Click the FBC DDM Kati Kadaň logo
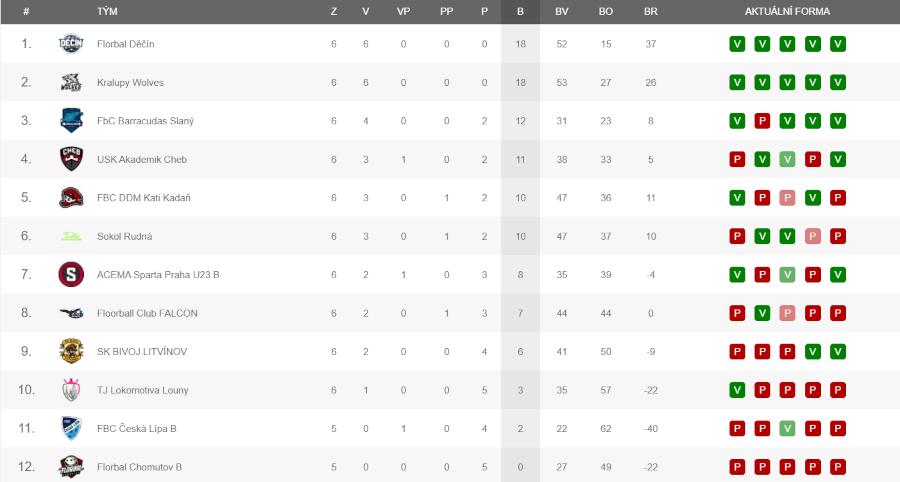The height and width of the screenshot is (482, 900). pos(71,197)
